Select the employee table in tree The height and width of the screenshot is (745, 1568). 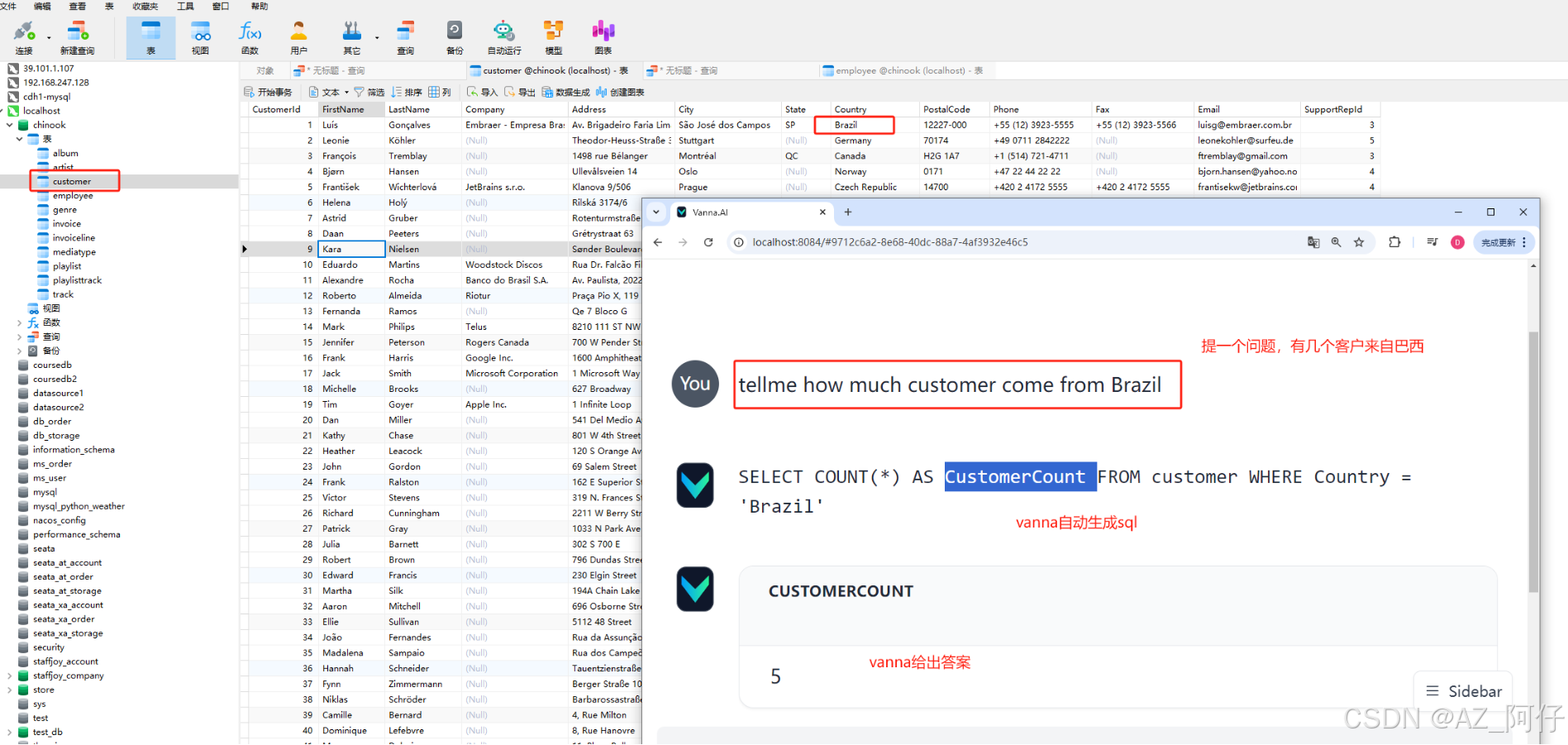point(73,196)
